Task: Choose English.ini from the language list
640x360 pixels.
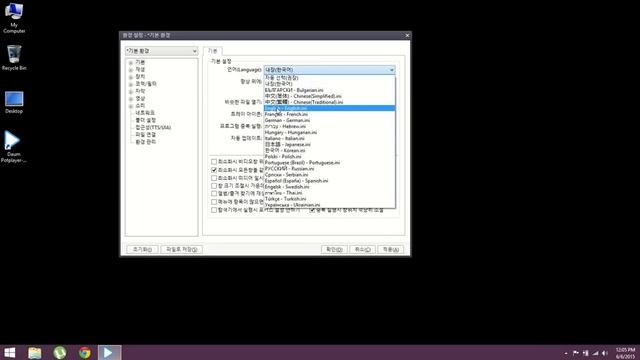Action: [329, 108]
